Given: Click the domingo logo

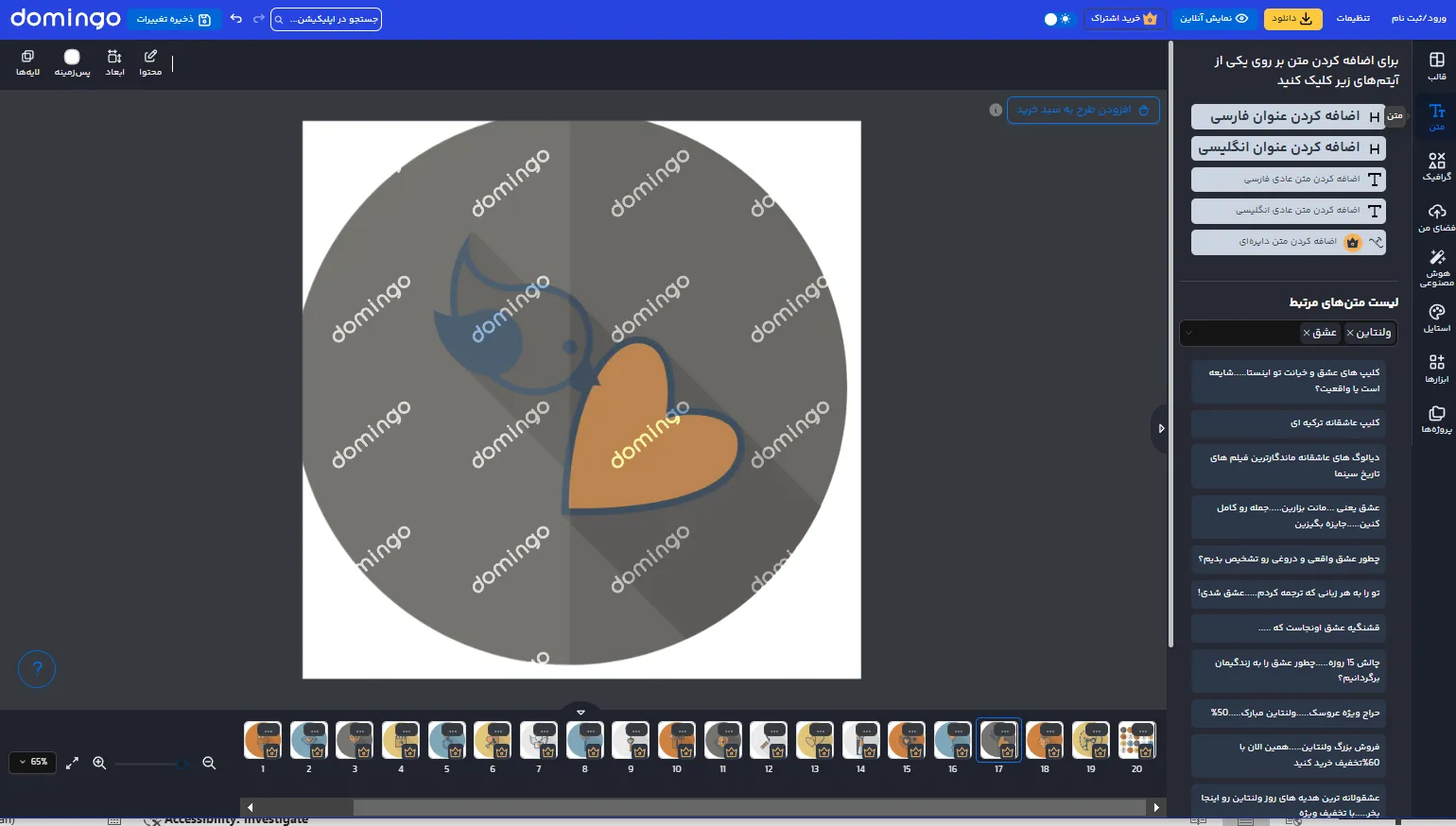Looking at the screenshot, I should click(x=65, y=19).
